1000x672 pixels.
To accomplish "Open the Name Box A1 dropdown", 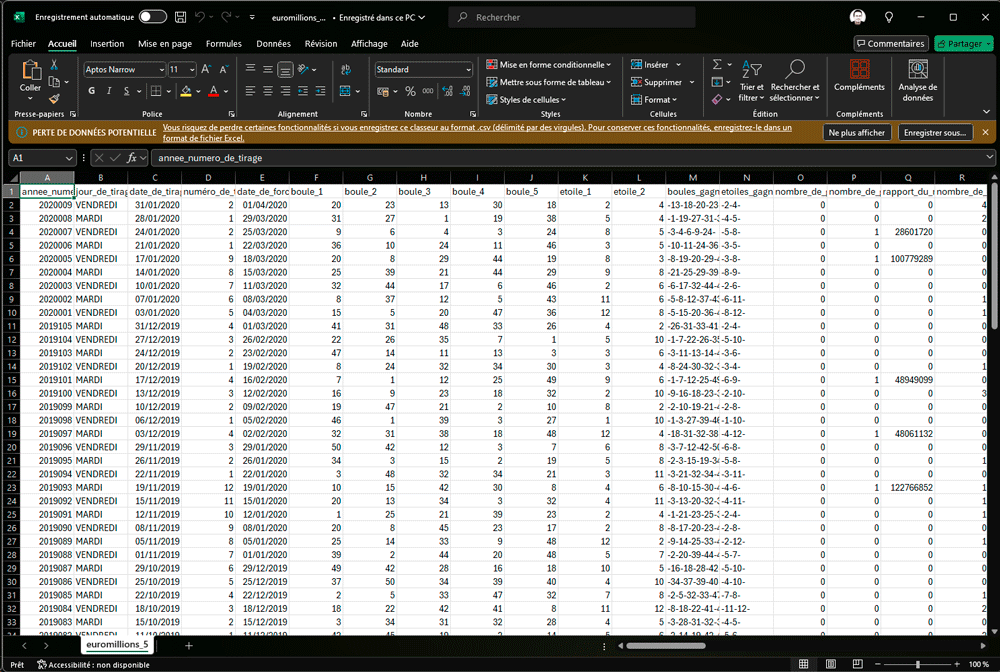I will tap(69, 158).
